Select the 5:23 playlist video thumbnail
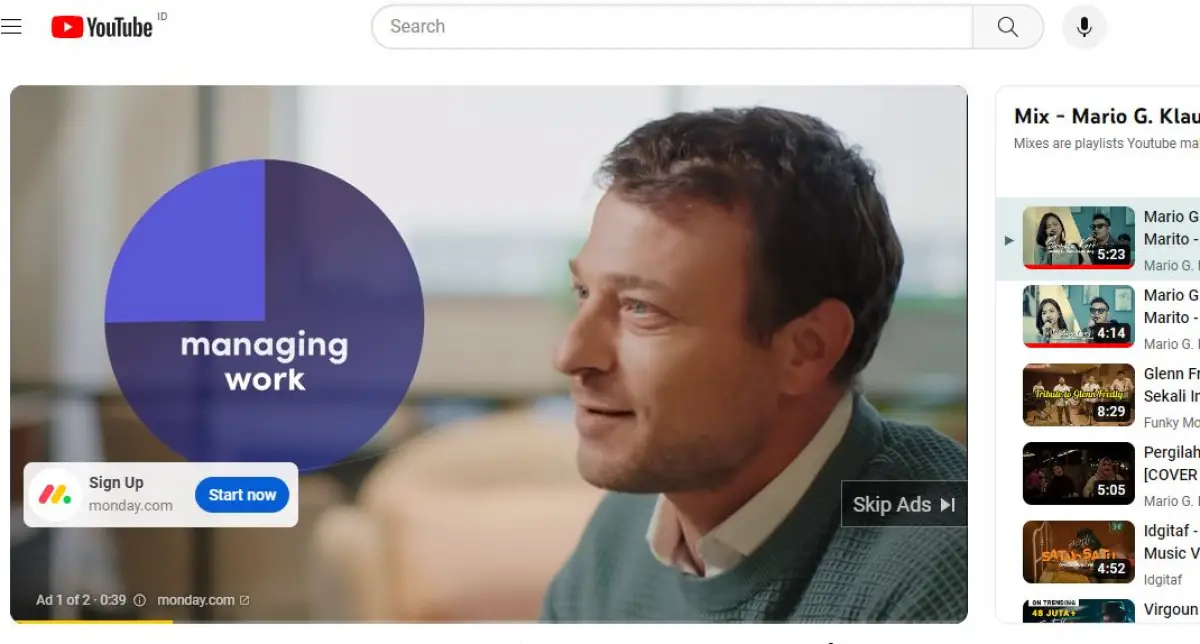The width and height of the screenshot is (1200, 644). tap(1078, 237)
